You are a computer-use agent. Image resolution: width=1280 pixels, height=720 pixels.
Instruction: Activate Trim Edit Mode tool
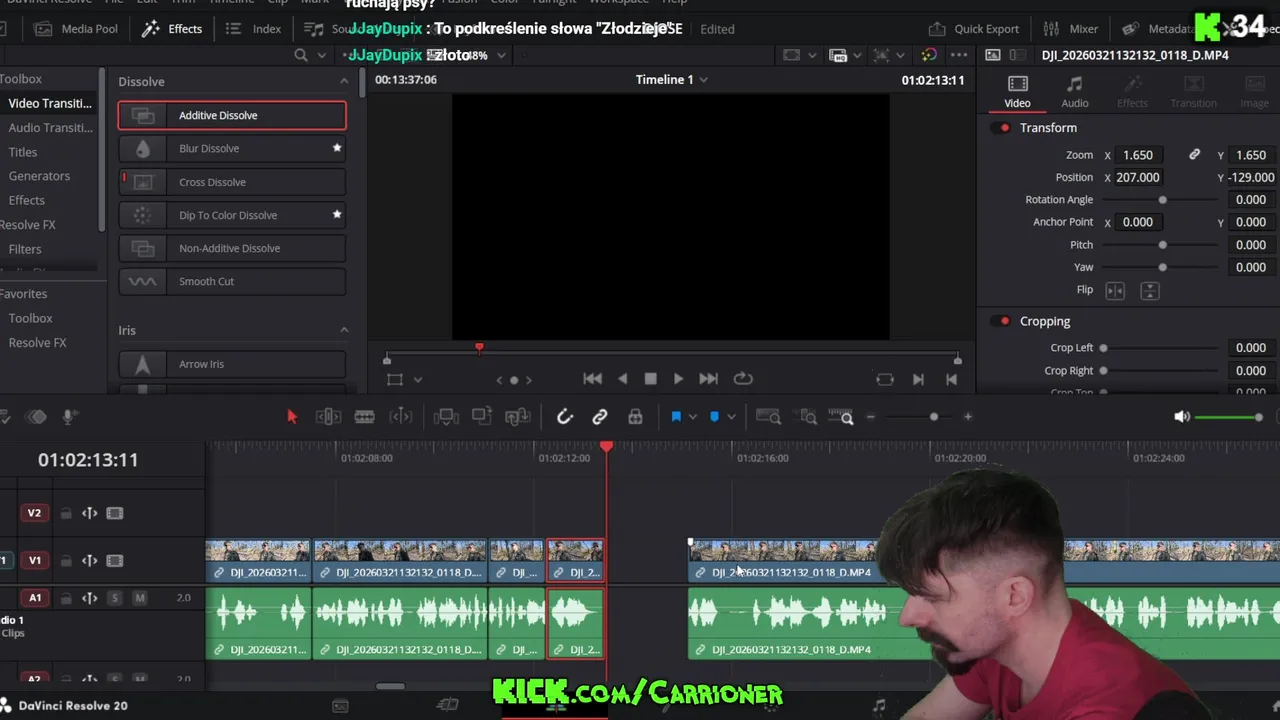tap(328, 417)
